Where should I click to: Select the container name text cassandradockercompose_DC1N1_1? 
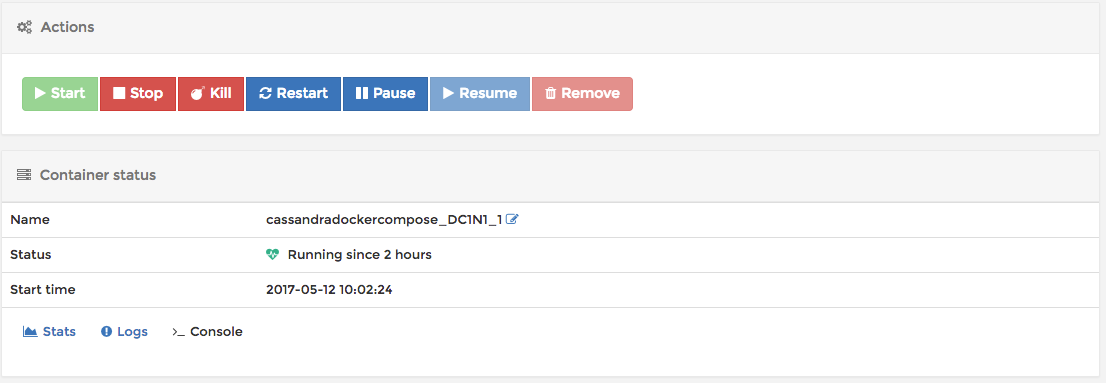click(x=384, y=219)
